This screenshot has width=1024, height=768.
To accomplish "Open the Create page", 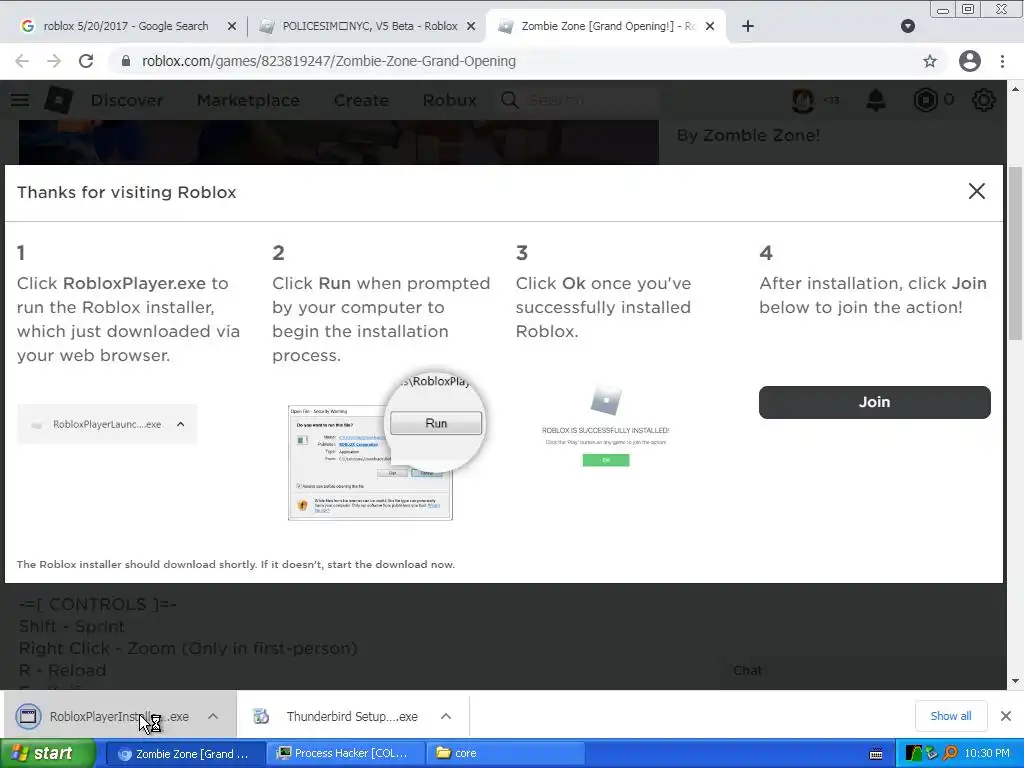I will click(x=361, y=100).
